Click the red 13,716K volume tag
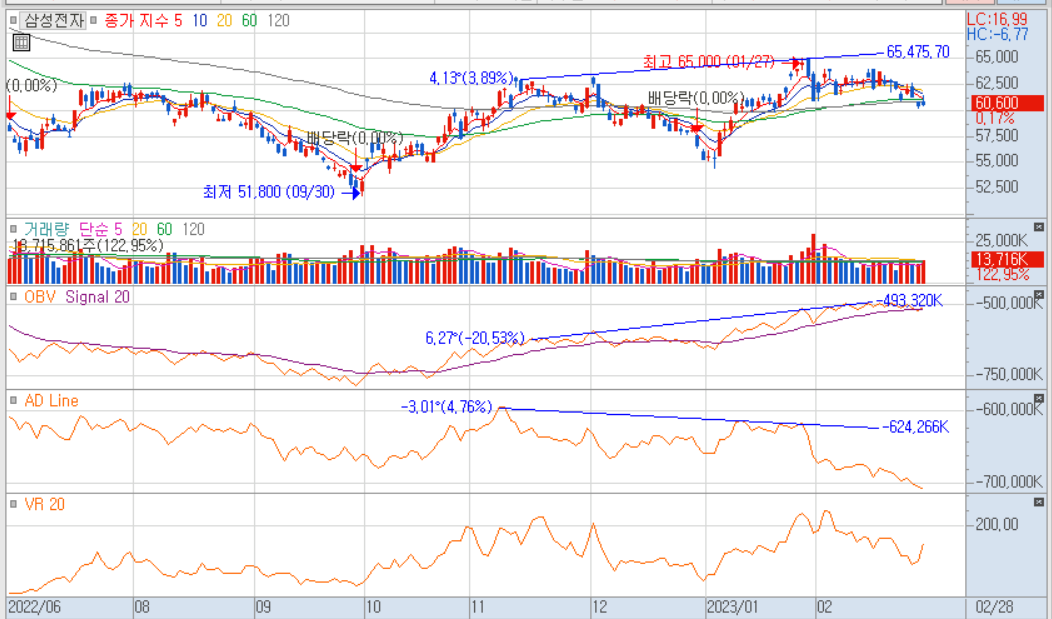This screenshot has width=1052, height=619. (1008, 260)
